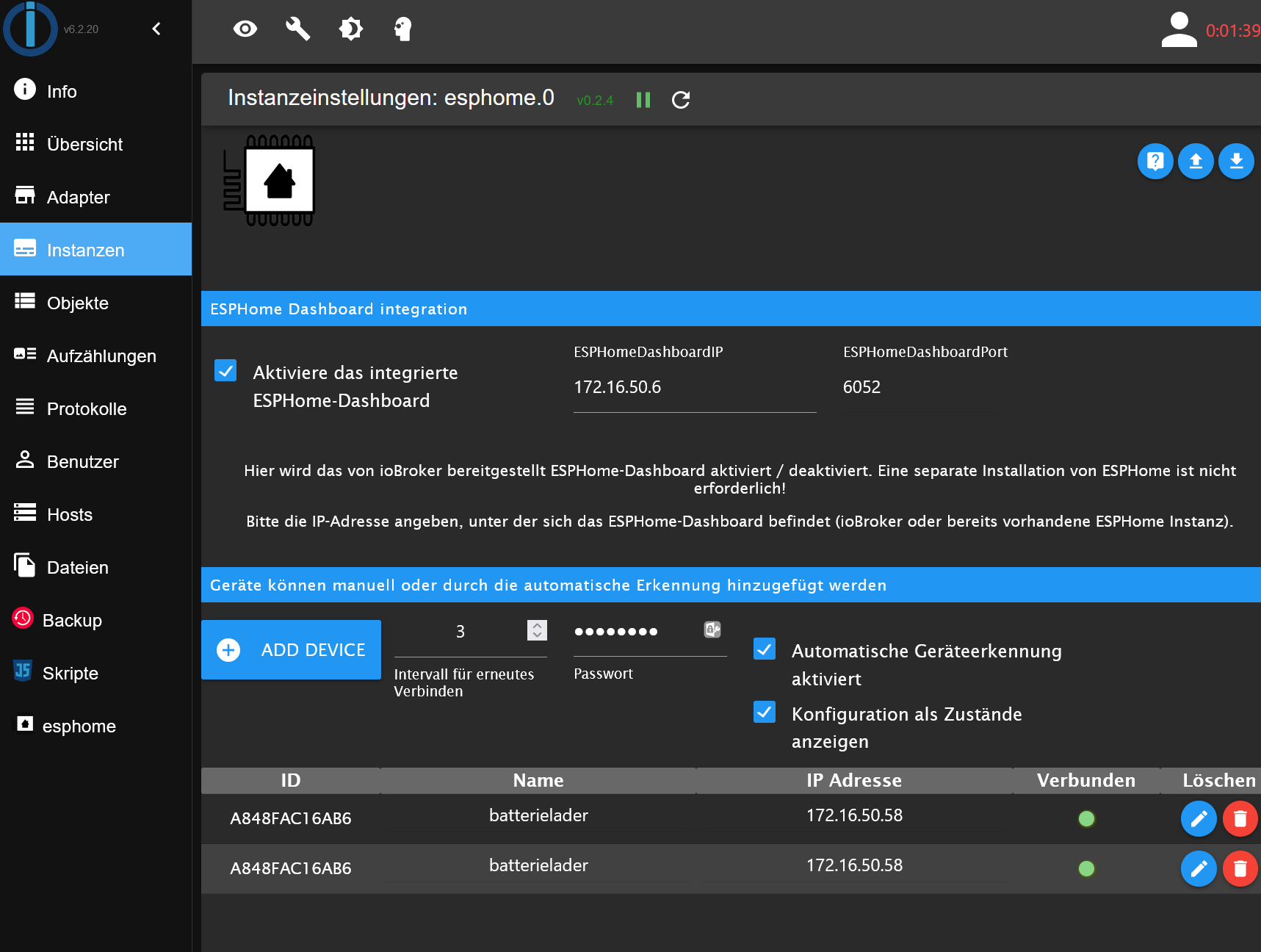
Task: Click the Verbunden column header
Action: (1086, 780)
